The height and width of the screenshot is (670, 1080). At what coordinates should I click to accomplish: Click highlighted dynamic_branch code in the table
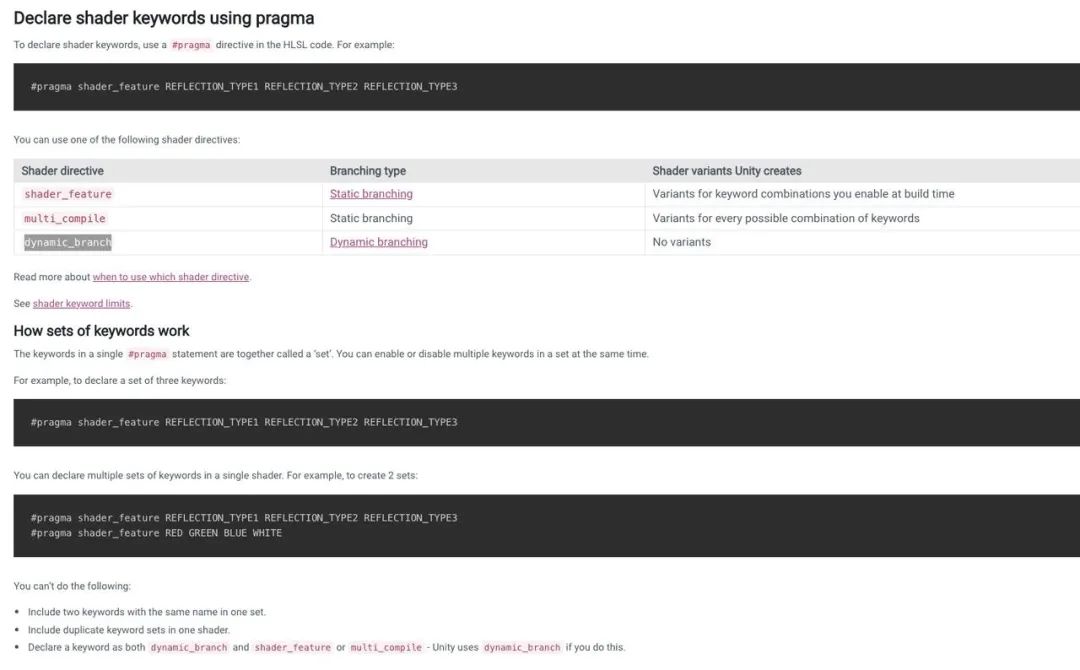point(68,242)
